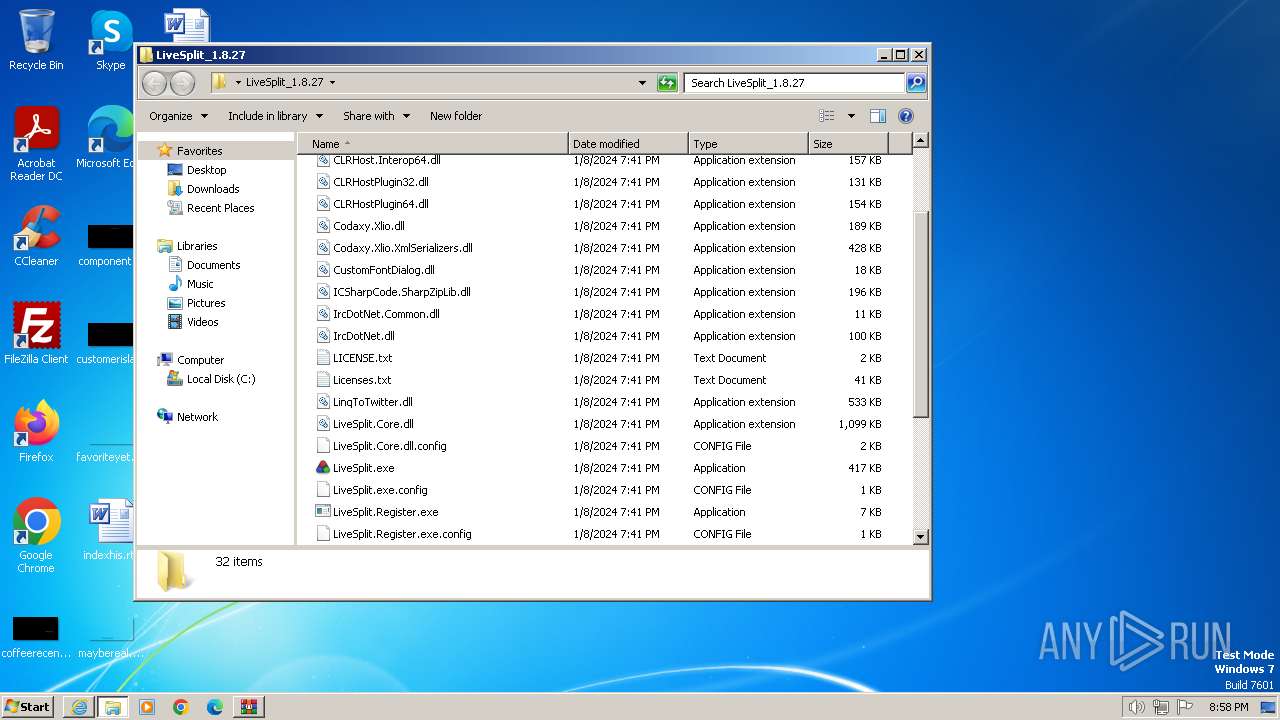Select Favorites in the navigation pane
The height and width of the screenshot is (720, 1280).
pos(199,151)
